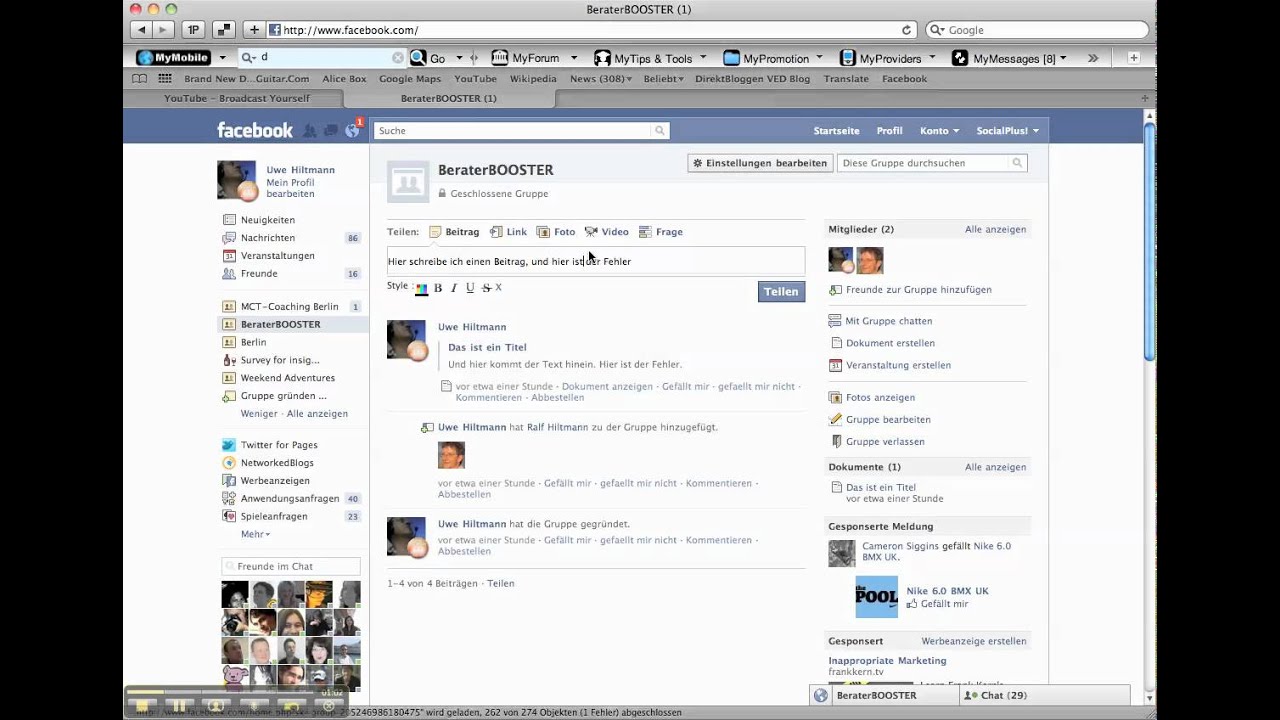Toggle underline style in post editor
The width and height of the screenshot is (1280, 720).
click(x=470, y=288)
